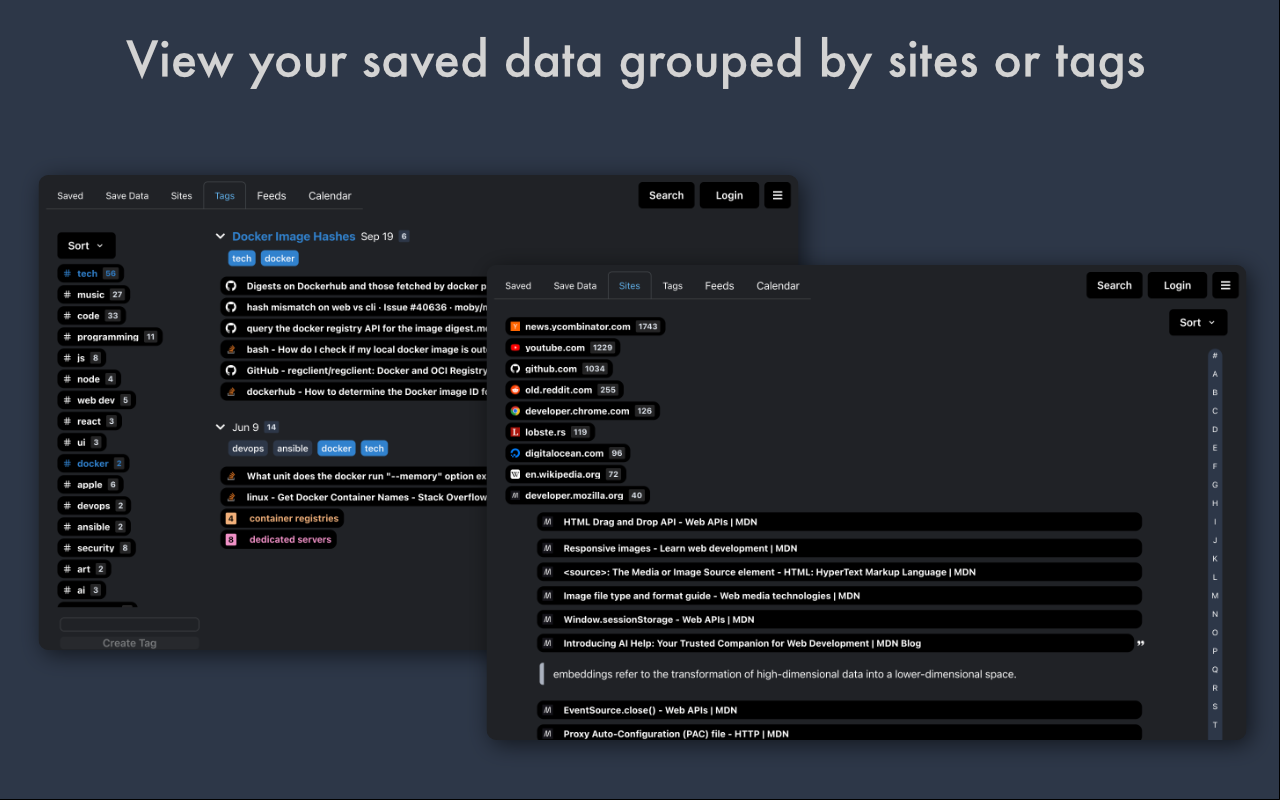Screen dimensions: 1280x800
Task: Click GitHub icon beside query the docker registry row
Action: pyautogui.click(x=230, y=328)
